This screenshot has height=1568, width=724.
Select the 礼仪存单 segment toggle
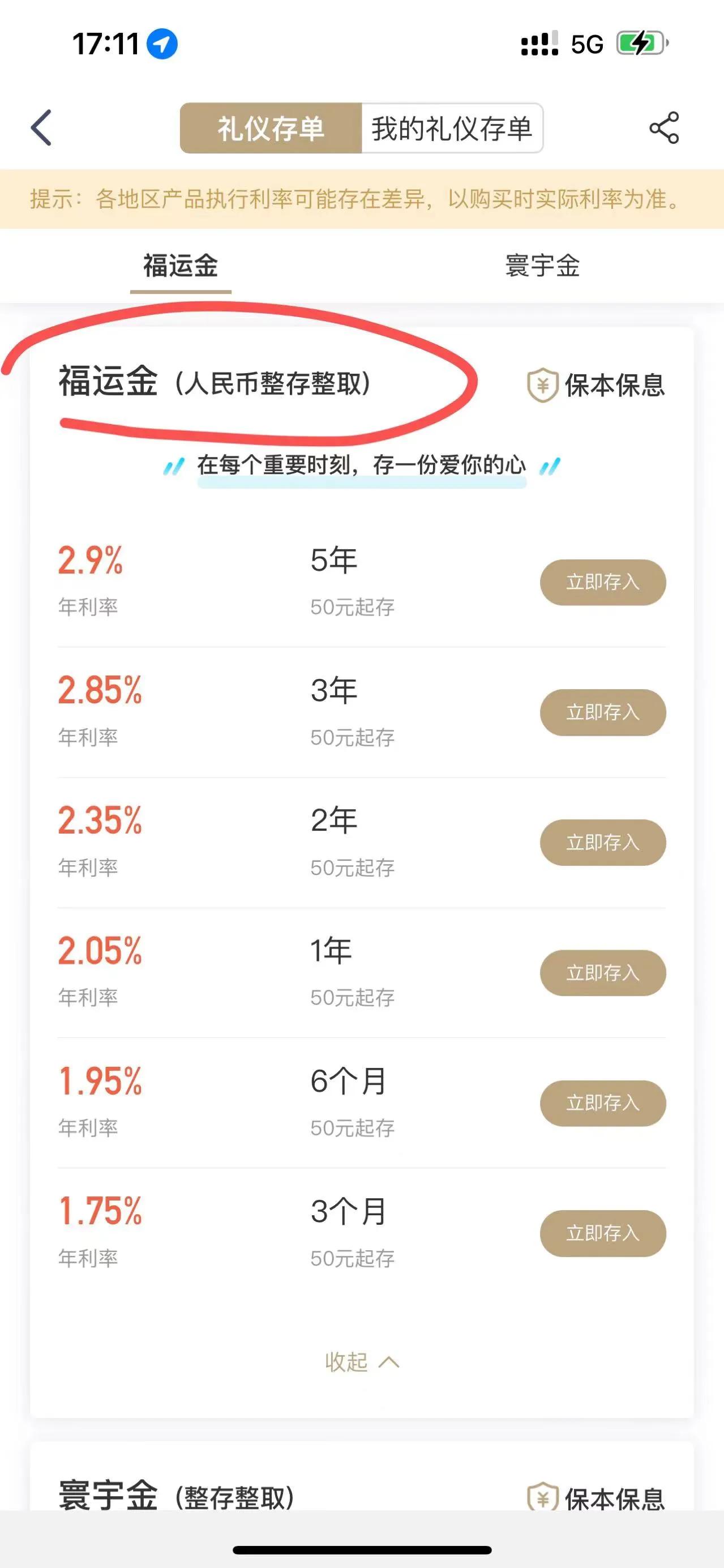point(271,129)
